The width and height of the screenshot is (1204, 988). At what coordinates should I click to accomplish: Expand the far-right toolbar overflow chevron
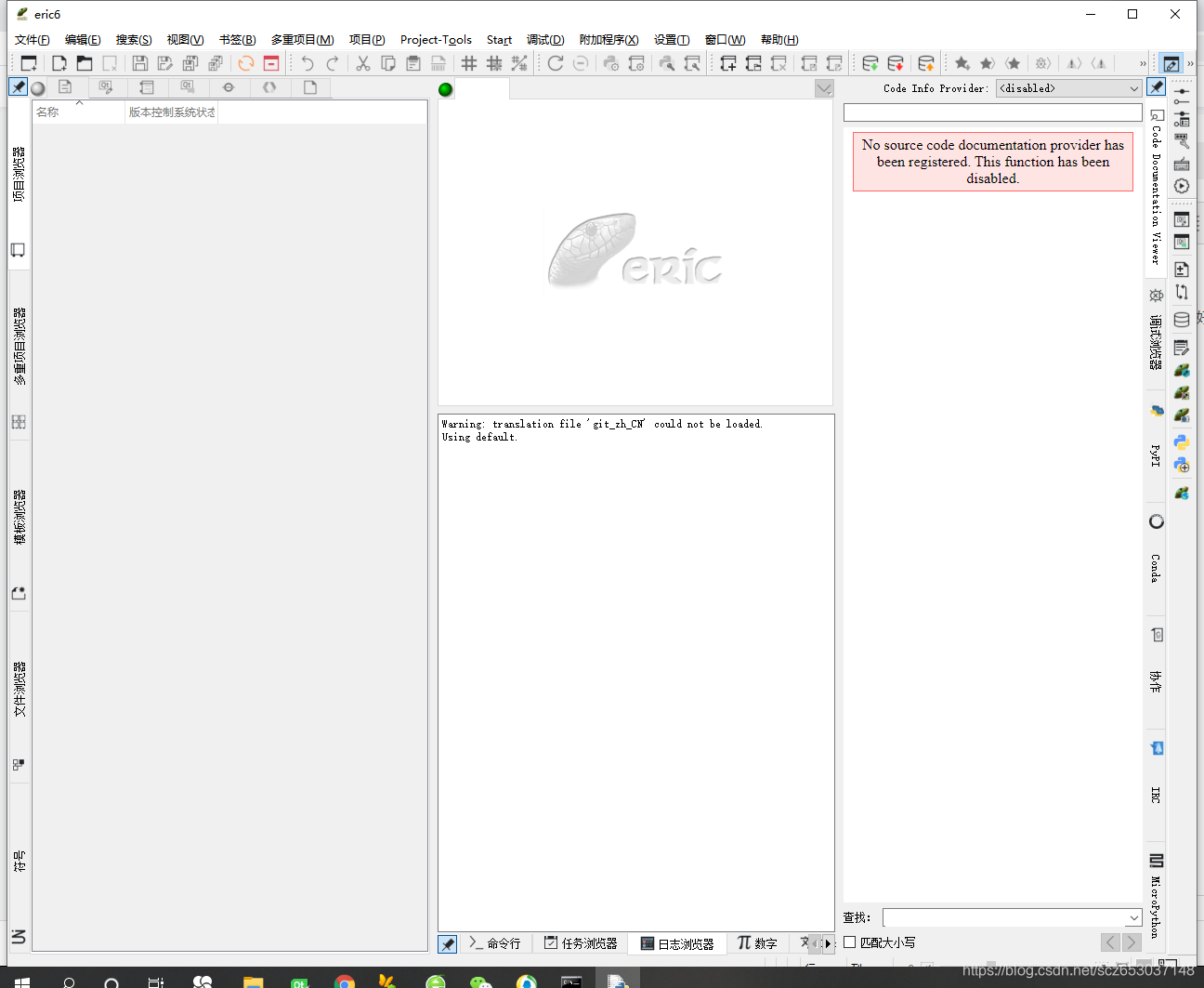(1190, 63)
